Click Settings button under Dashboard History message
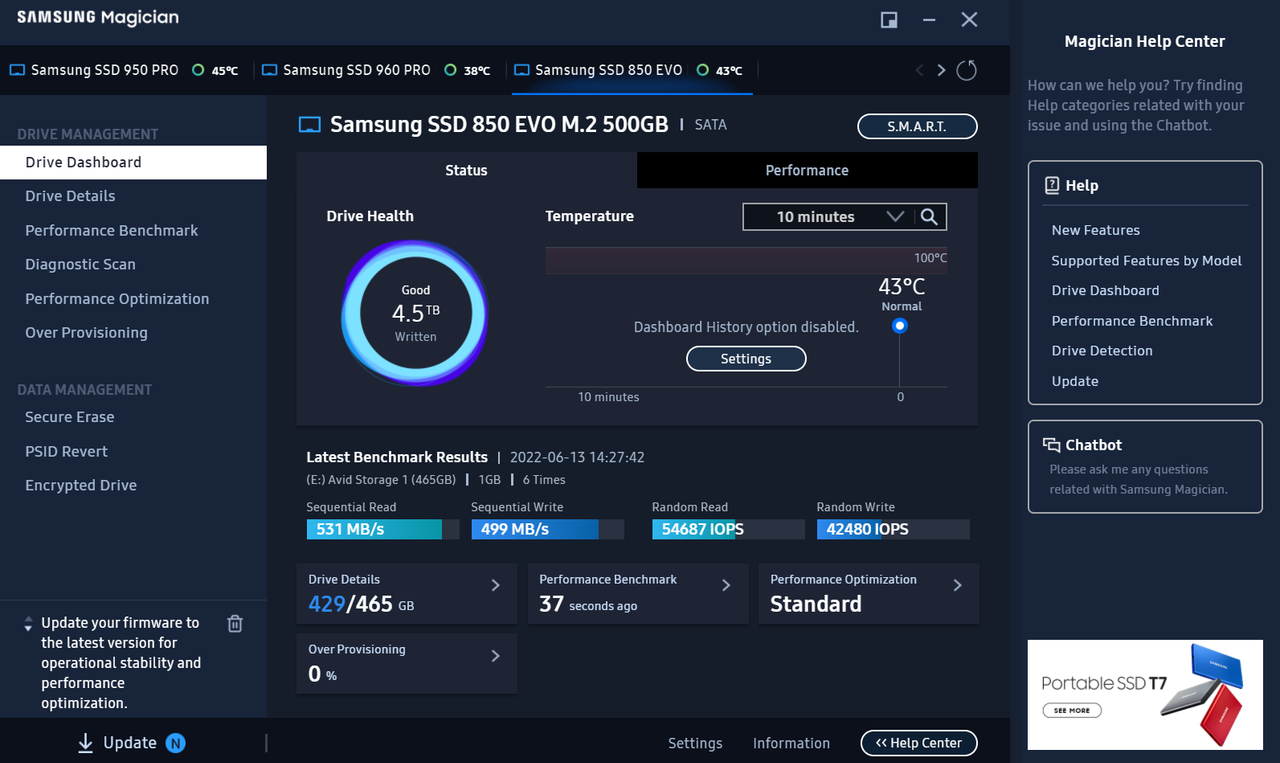The image size is (1280, 763). 746,359
